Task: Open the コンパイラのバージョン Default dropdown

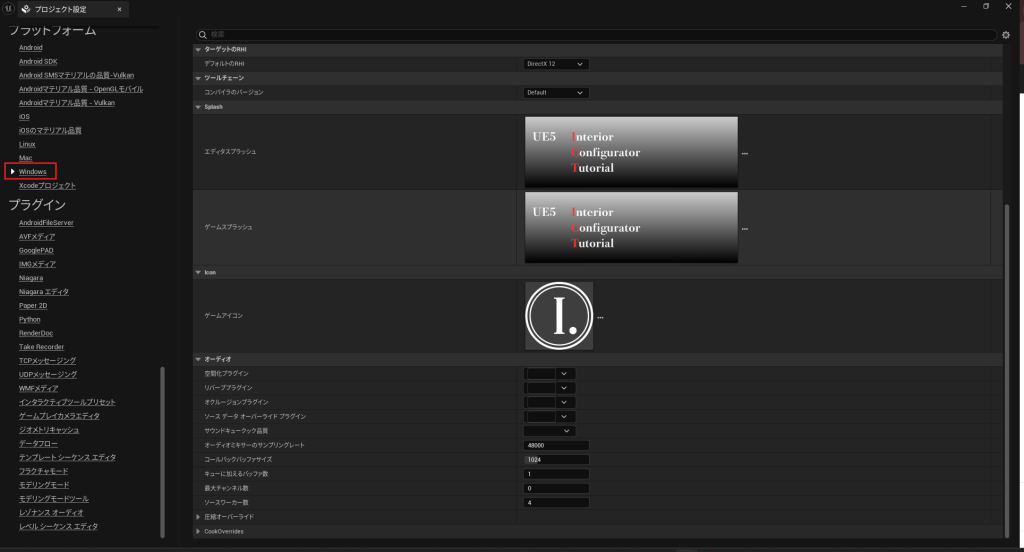Action: [556, 93]
